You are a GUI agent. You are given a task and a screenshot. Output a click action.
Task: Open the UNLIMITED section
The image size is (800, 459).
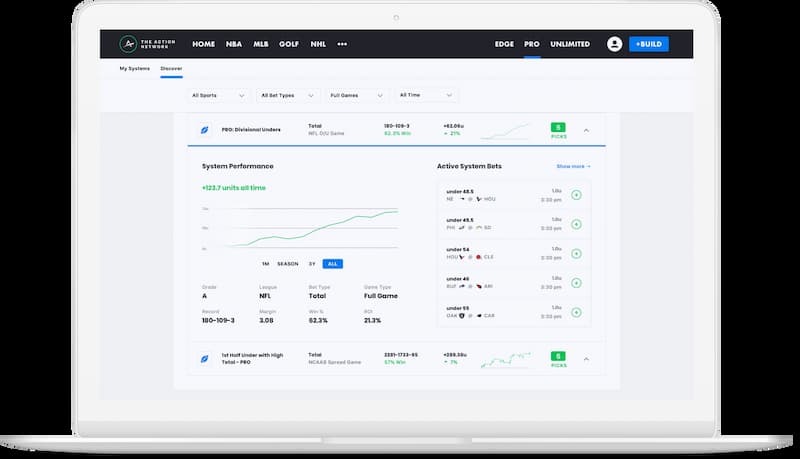[570, 44]
